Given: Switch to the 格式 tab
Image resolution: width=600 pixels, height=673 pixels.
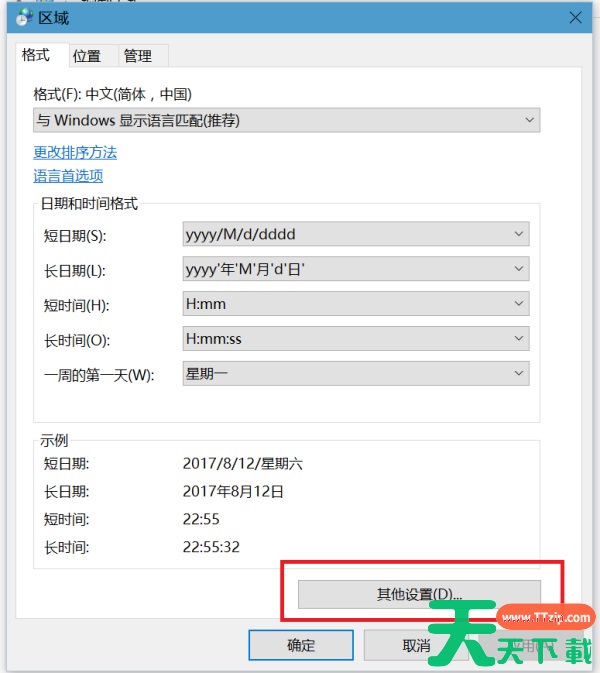Looking at the screenshot, I should [36, 56].
